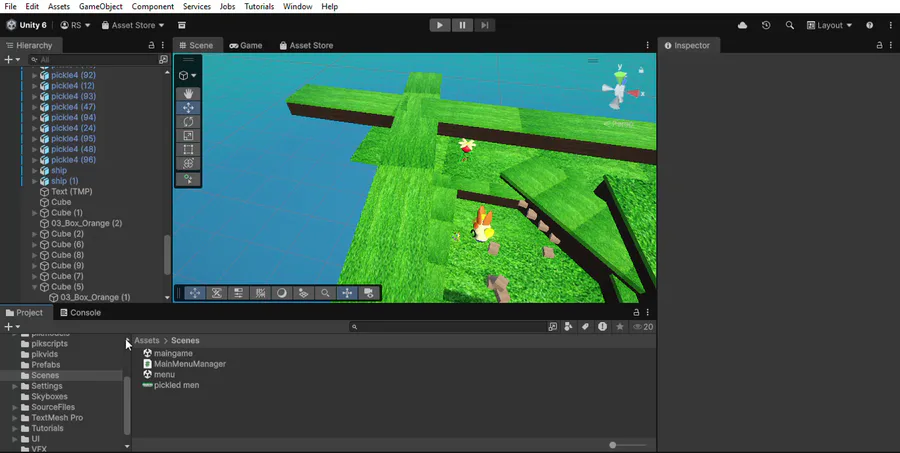Image resolution: width=900 pixels, height=453 pixels.
Task: Click the Project log entries warning icon
Action: (x=602, y=327)
